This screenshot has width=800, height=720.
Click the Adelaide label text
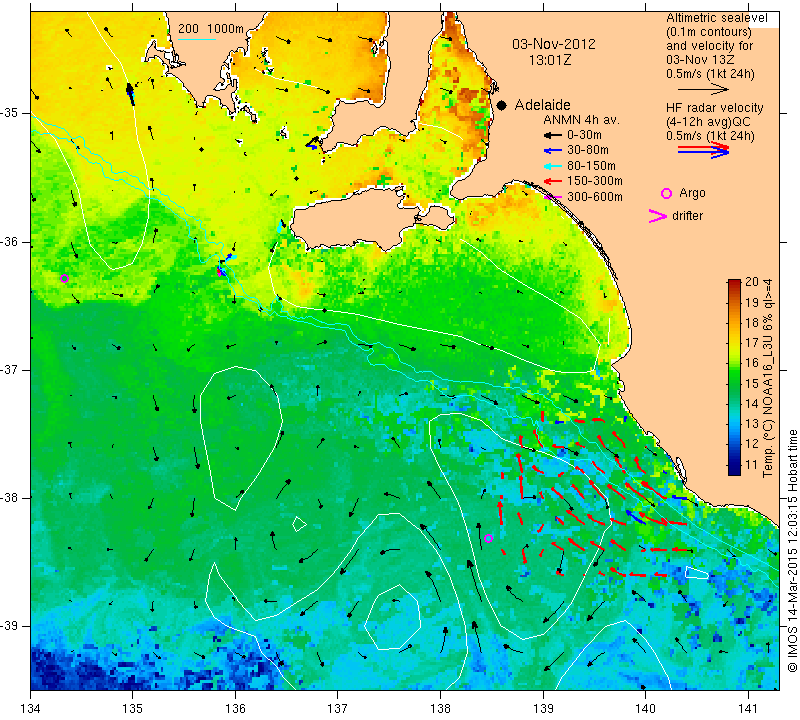pyautogui.click(x=542, y=105)
